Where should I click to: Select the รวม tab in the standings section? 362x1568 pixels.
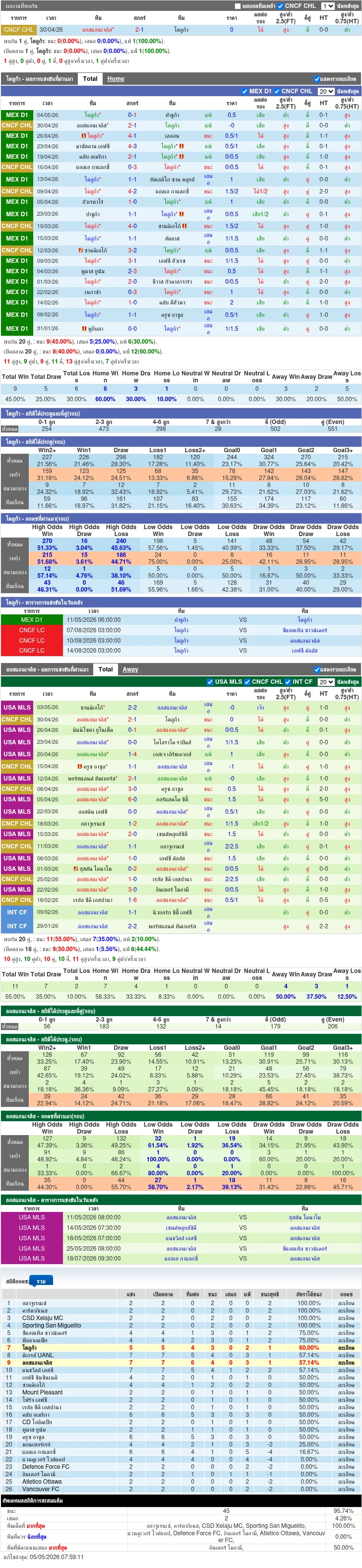point(41,1281)
